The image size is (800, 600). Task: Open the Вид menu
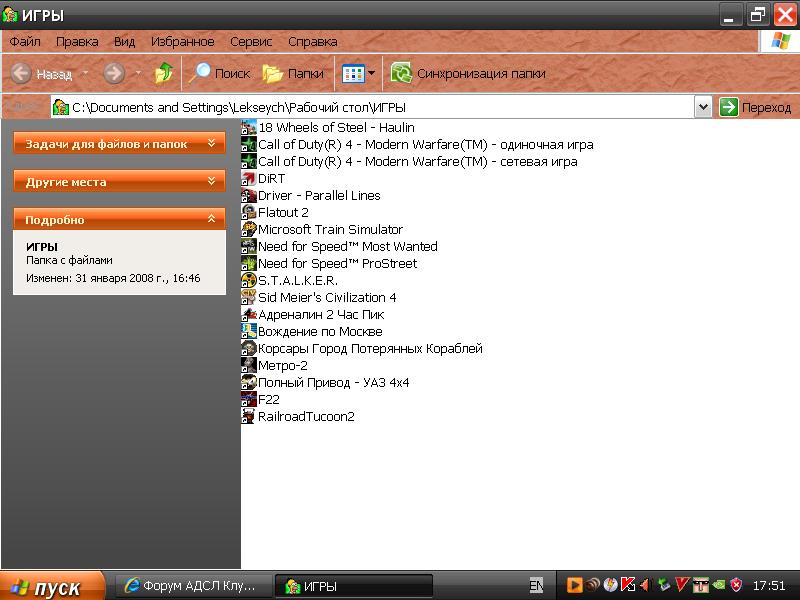(124, 41)
